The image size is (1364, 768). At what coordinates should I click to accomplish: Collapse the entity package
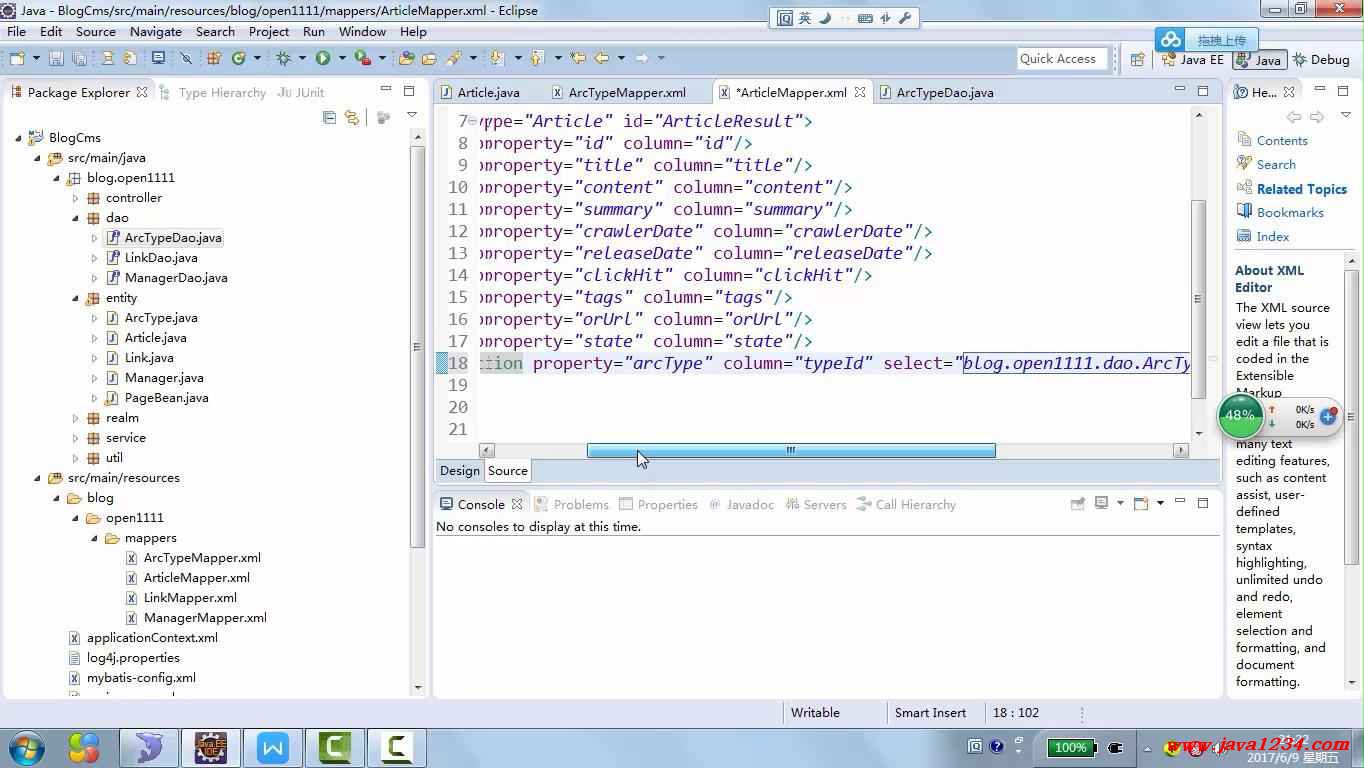pos(75,298)
